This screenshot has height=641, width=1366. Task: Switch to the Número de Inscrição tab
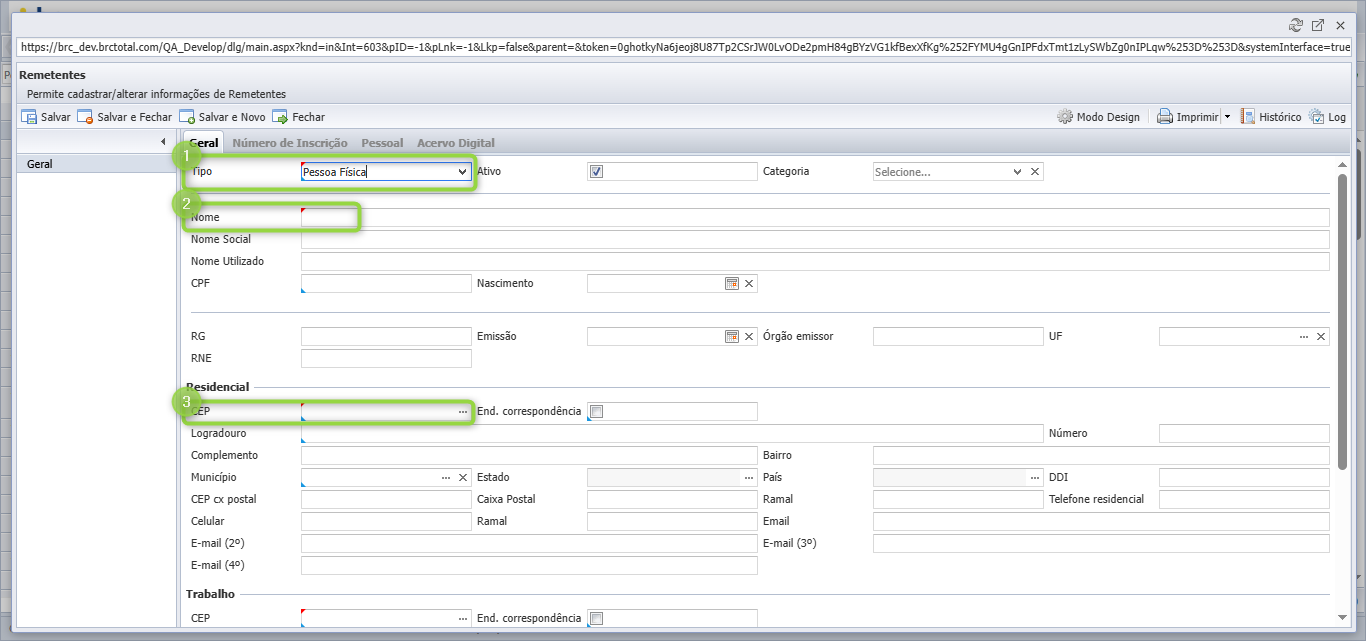pos(290,143)
